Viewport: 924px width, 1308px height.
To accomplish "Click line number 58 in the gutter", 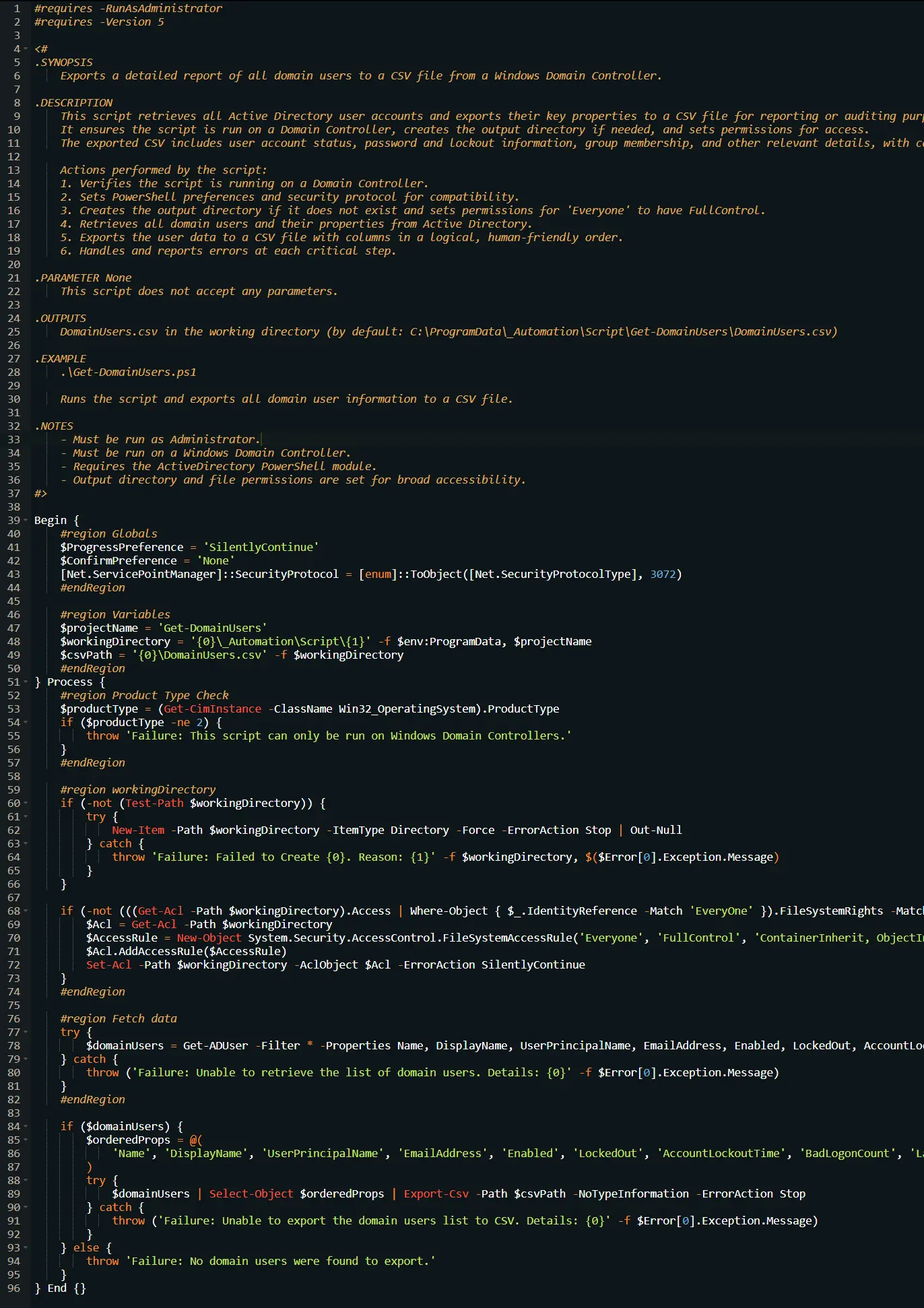I will coord(13,776).
